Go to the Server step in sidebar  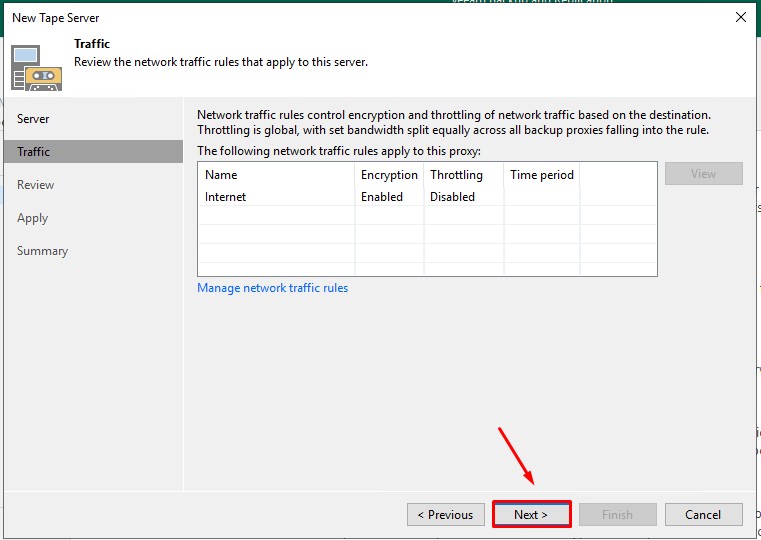click(x=33, y=119)
